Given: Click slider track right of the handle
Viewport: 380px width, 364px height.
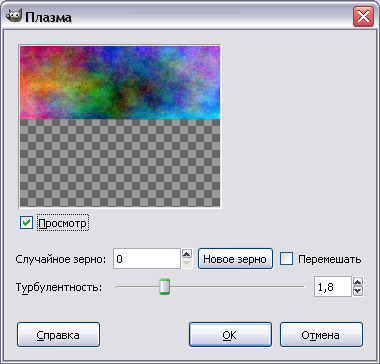Looking at the screenshot, I should tap(237, 286).
